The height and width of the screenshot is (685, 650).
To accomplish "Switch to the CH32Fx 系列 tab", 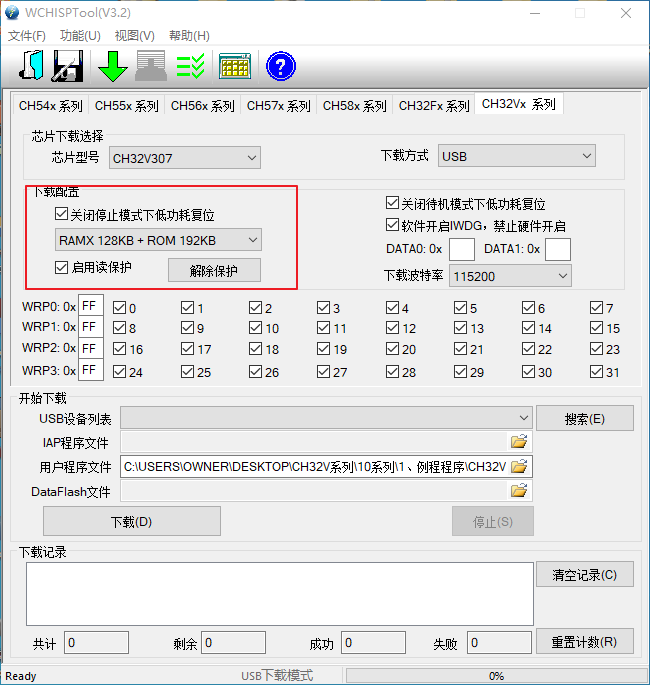I will pyautogui.click(x=434, y=106).
